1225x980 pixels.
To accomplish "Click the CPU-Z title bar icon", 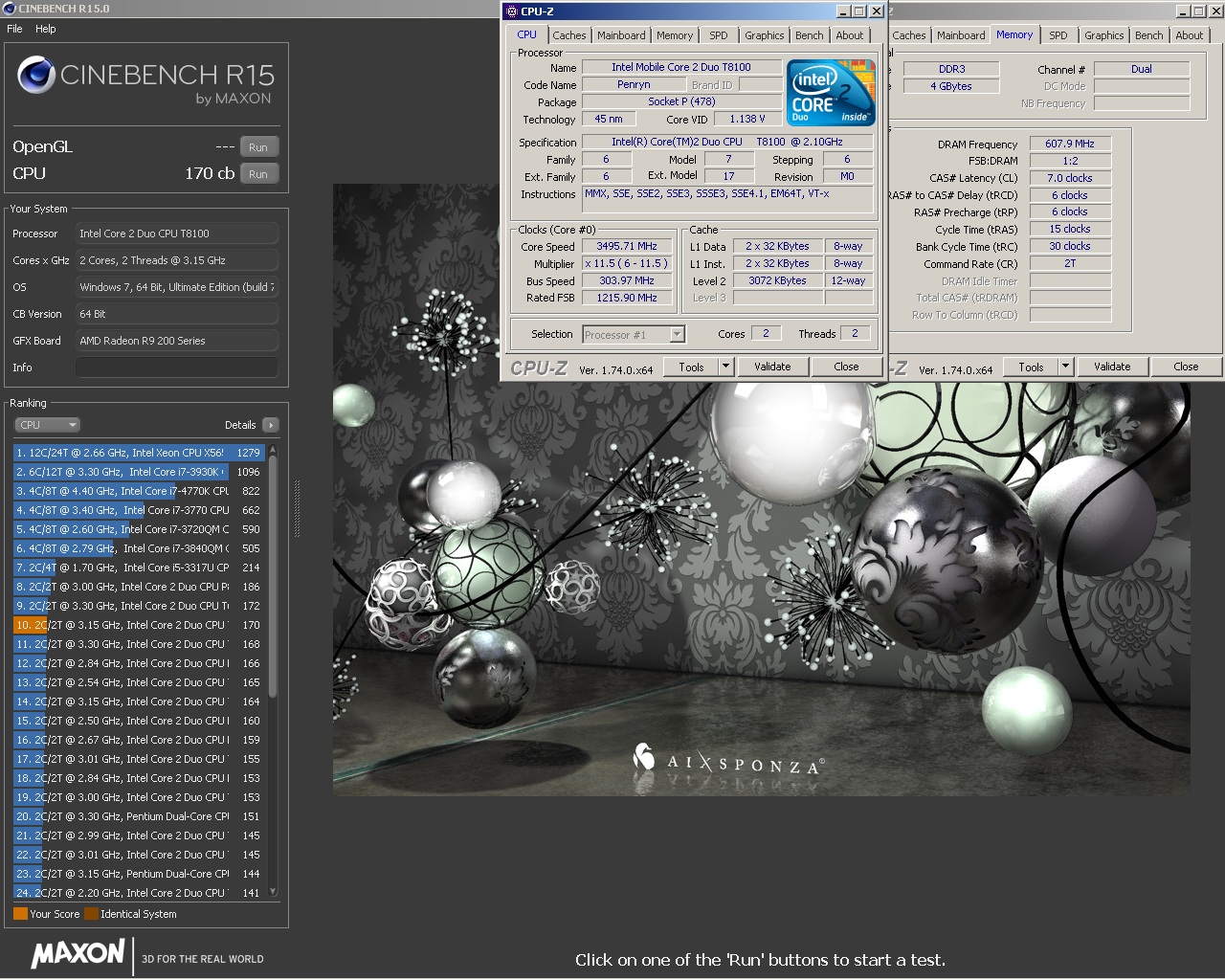I will tap(511, 11).
